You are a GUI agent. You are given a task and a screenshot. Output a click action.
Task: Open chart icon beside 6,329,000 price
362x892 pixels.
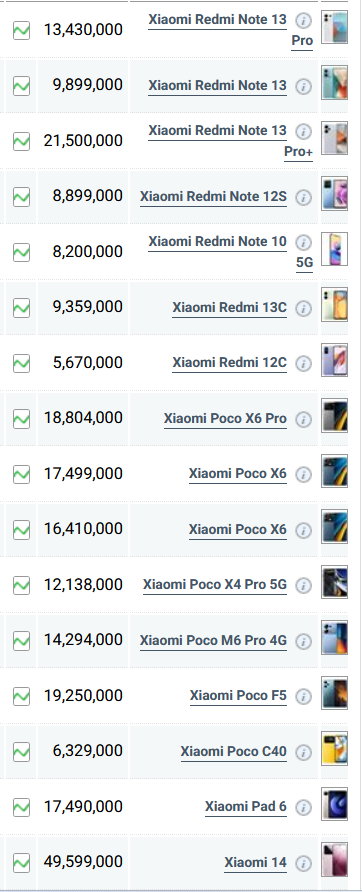(x=22, y=751)
